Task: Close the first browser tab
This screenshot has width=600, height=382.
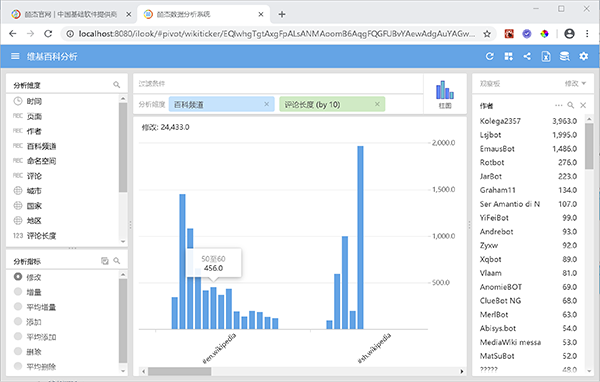Action: [129, 14]
